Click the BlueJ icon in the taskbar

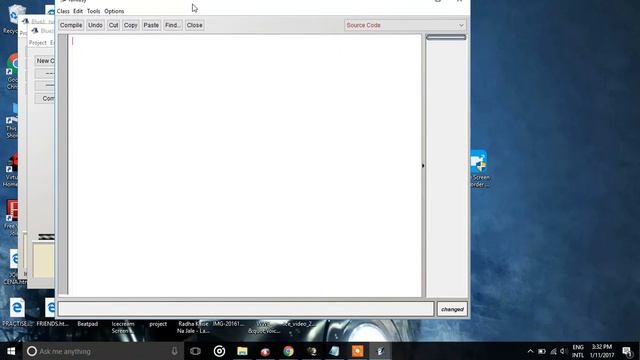(x=380, y=351)
